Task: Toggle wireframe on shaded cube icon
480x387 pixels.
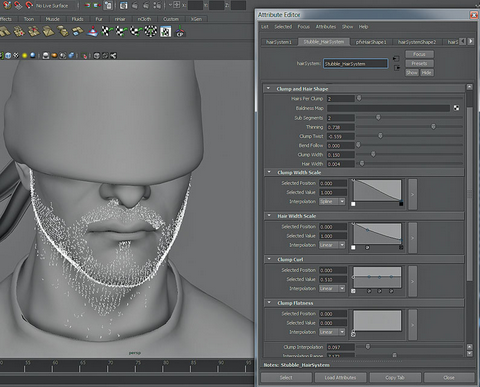Action: 8,56
